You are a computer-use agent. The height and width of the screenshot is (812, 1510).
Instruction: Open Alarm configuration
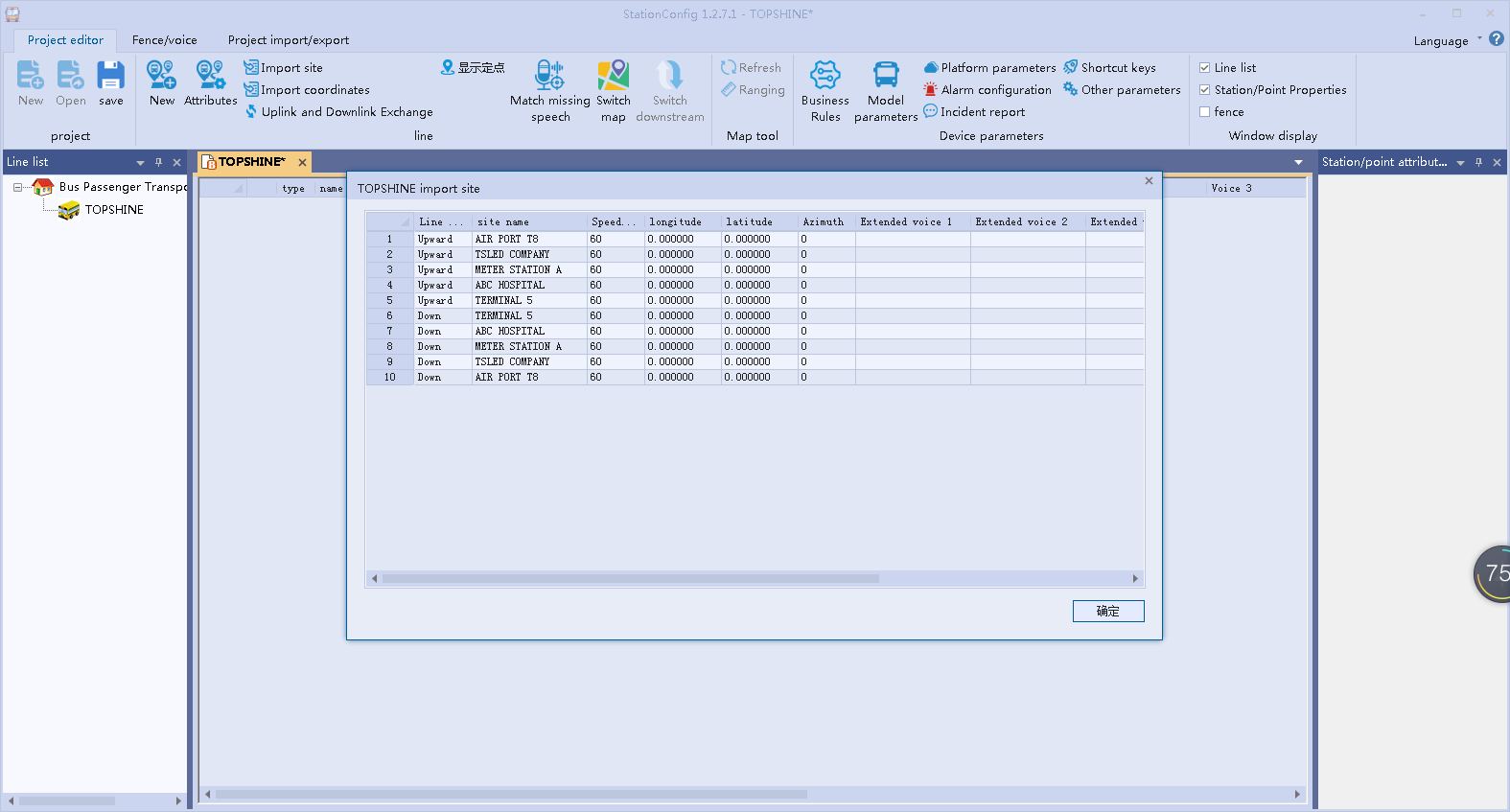tap(995, 90)
